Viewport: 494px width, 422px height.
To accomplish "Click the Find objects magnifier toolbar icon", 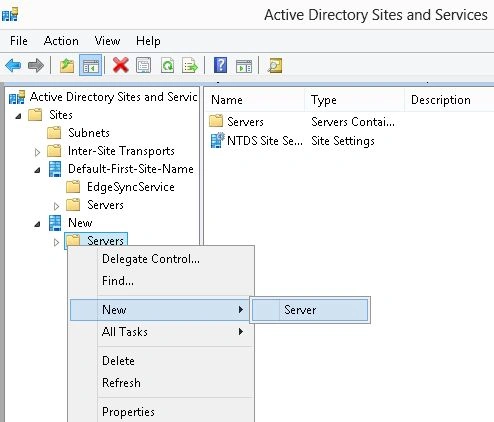I will point(275,65).
